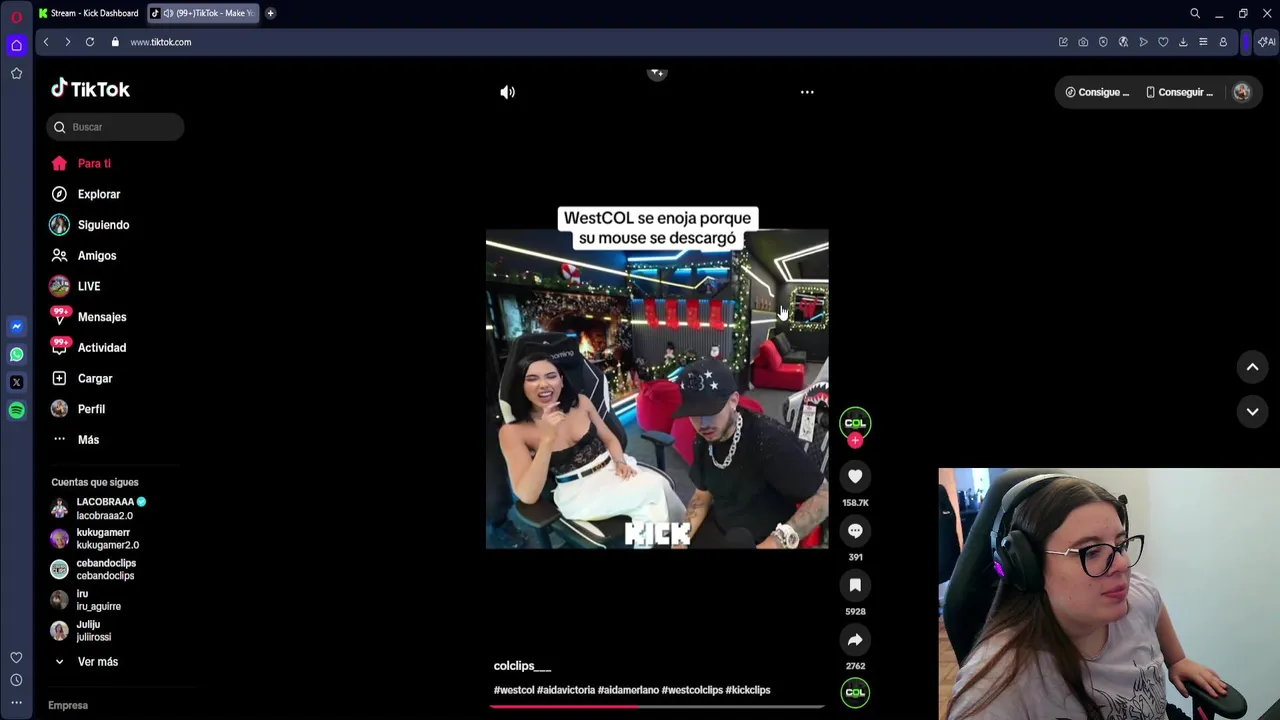1280x720 pixels.
Task: Open Opera sidebar history clock icon
Action: 16,680
